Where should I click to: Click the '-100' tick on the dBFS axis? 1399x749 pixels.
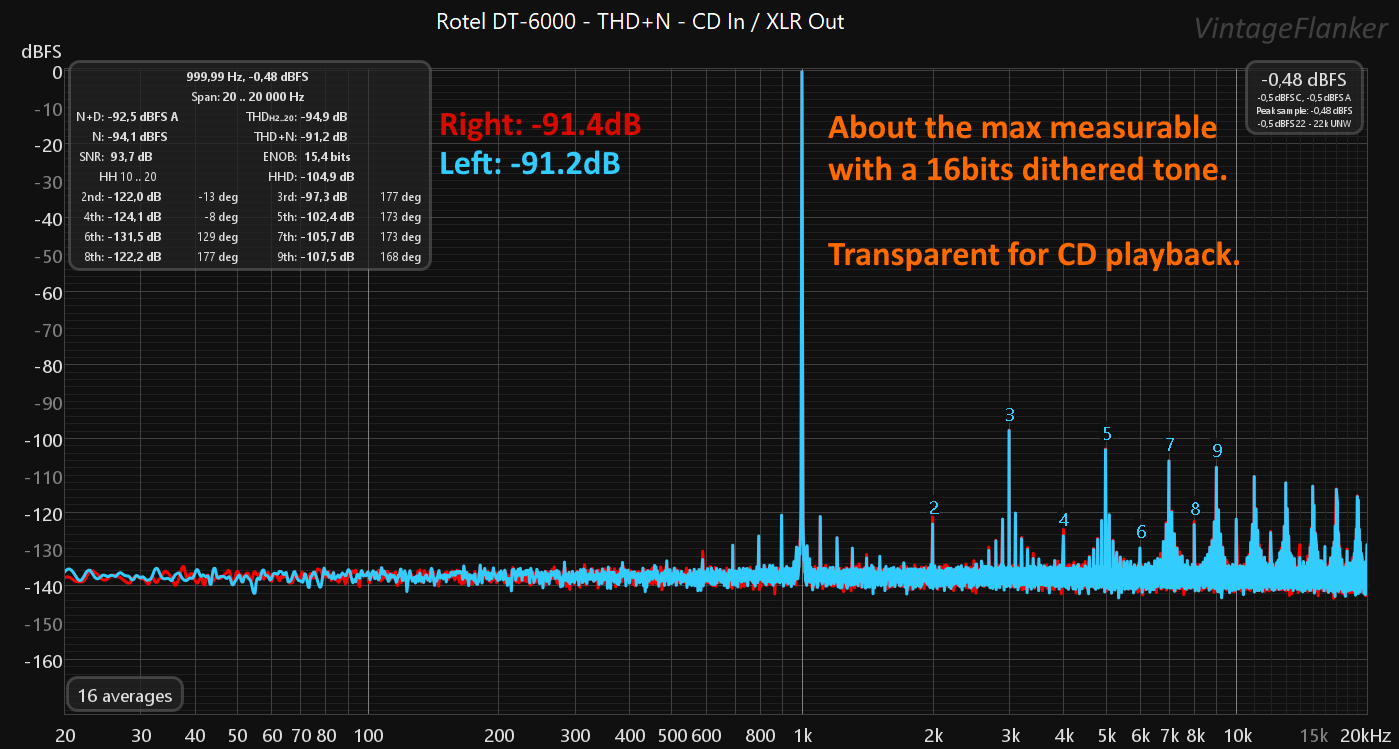43,440
